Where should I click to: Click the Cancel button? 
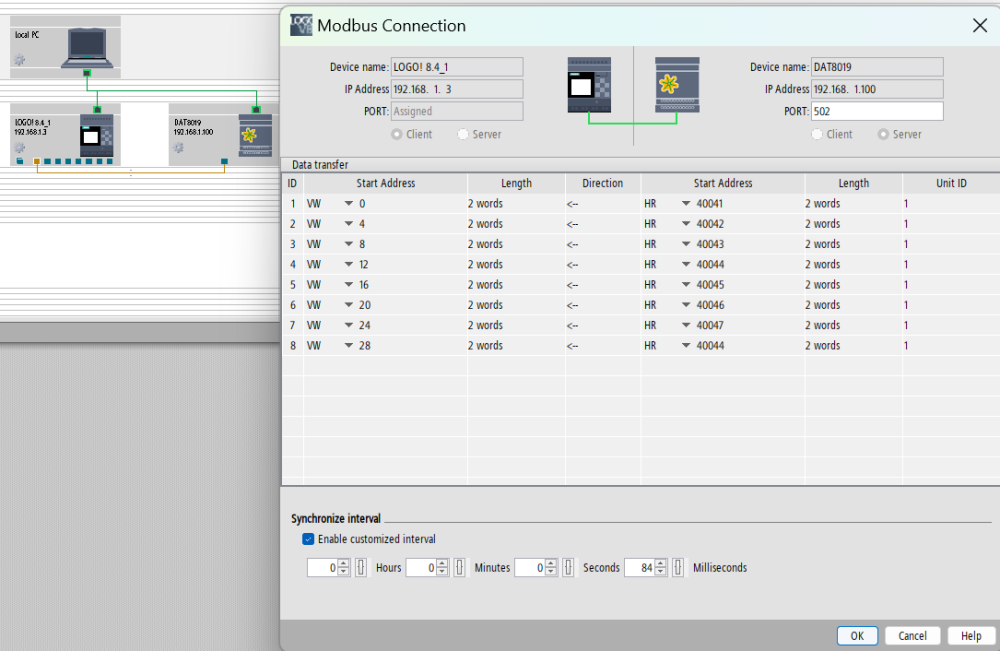click(912, 636)
